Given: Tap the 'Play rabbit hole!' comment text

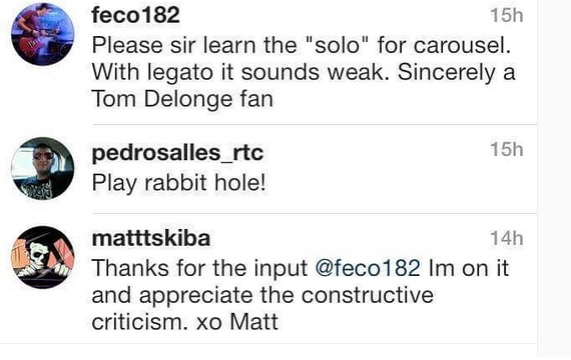Looking at the screenshot, I should (179, 183).
